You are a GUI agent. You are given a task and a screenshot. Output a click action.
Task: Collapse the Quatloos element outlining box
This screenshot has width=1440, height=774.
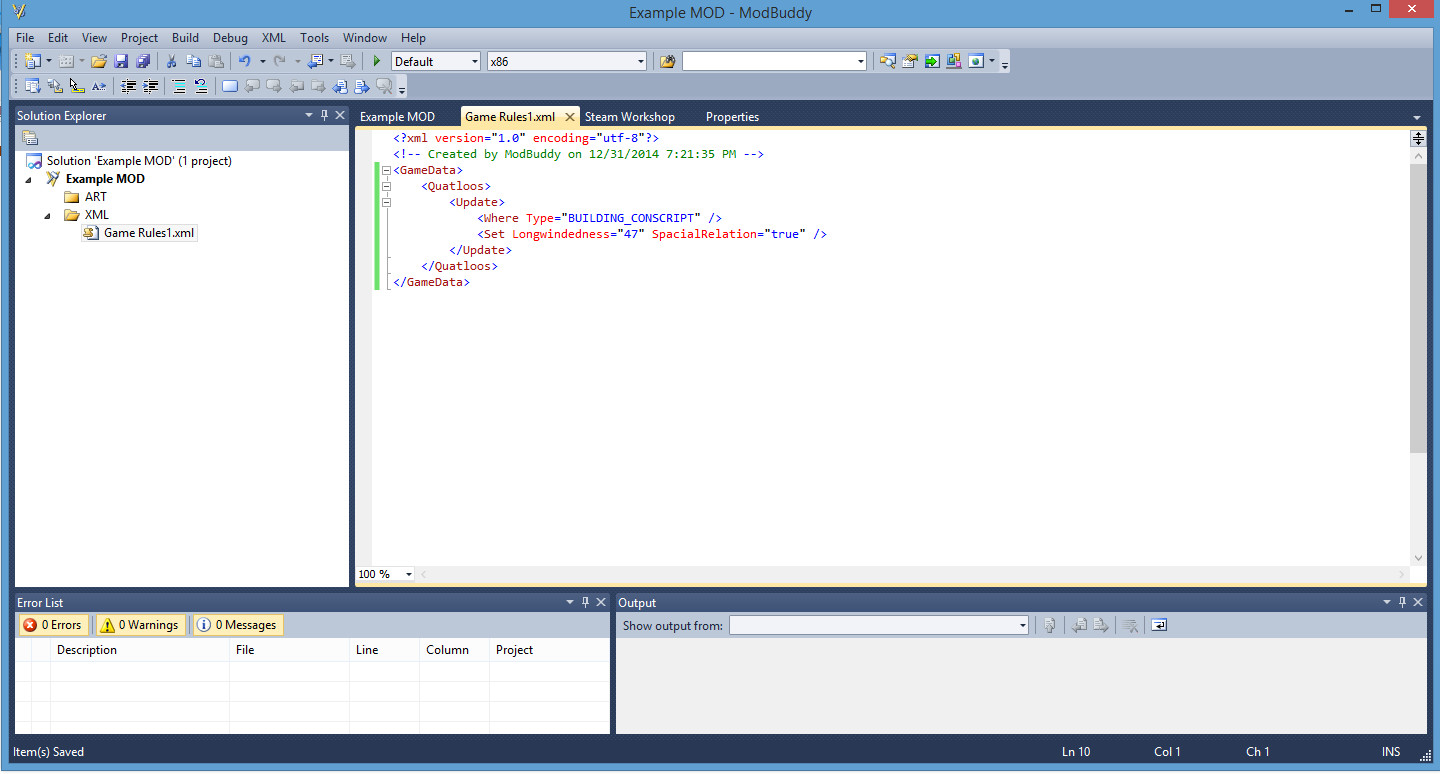386,186
